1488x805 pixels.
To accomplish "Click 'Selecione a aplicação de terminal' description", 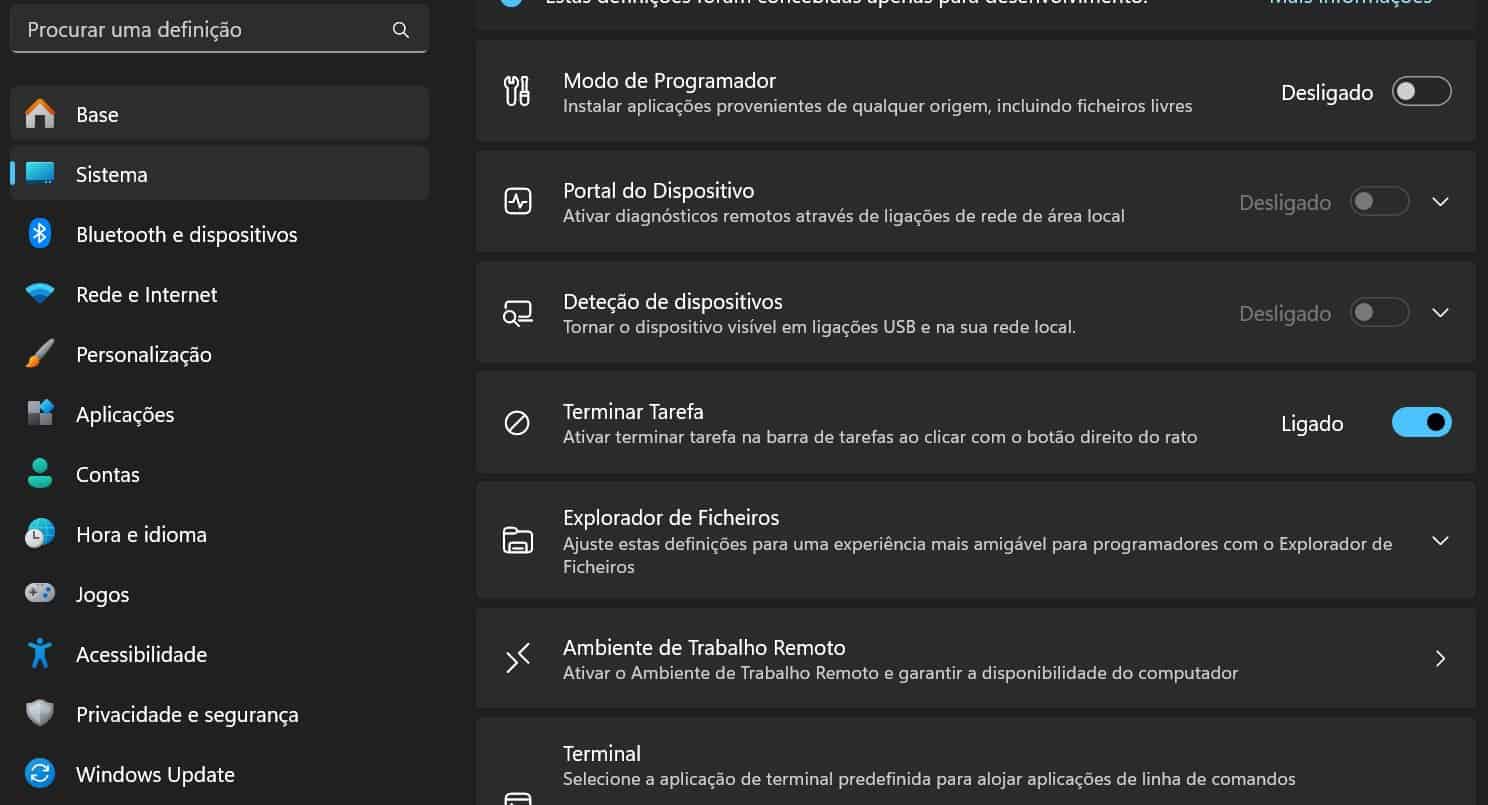I will (x=929, y=779).
